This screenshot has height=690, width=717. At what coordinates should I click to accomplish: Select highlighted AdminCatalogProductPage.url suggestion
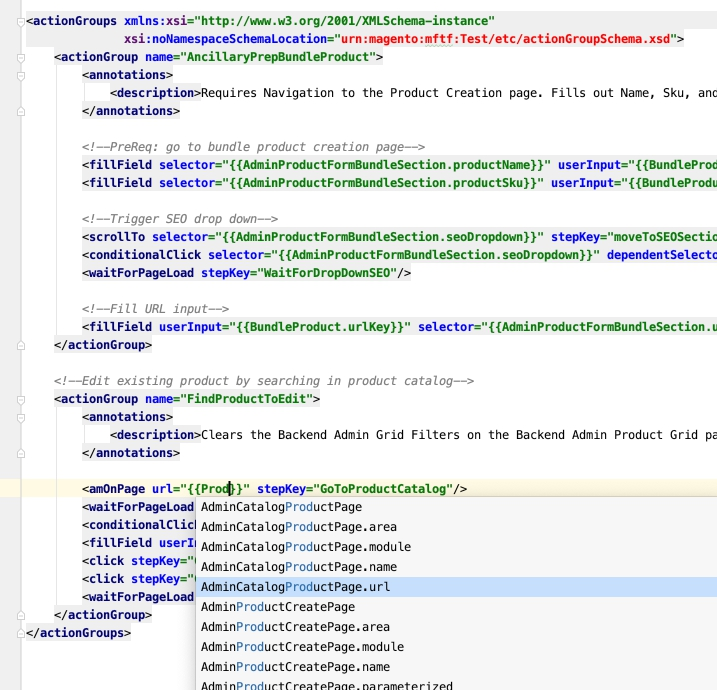click(x=456, y=587)
